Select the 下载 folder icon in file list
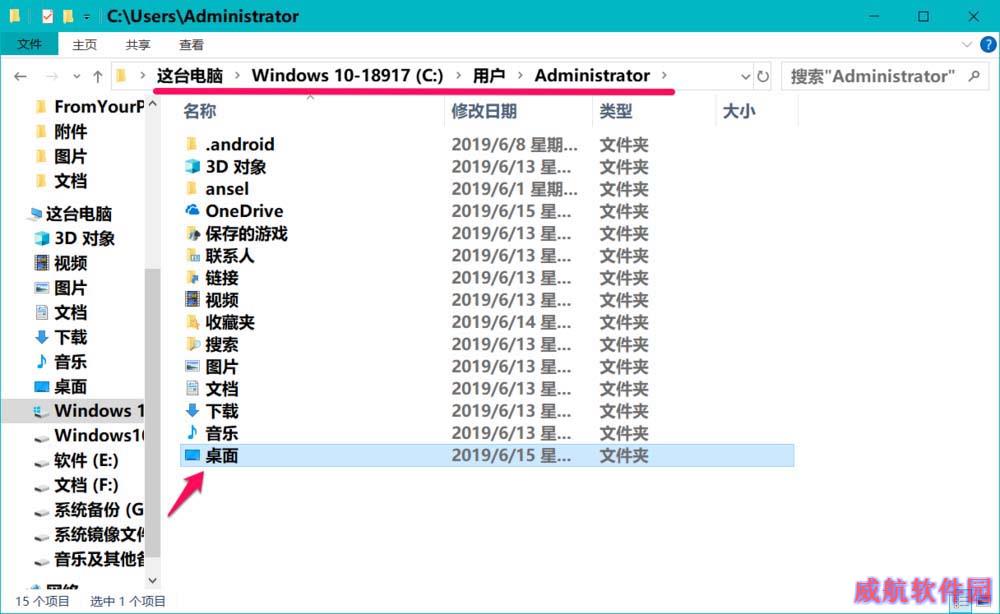Viewport: 1000px width, 614px height. coord(192,411)
